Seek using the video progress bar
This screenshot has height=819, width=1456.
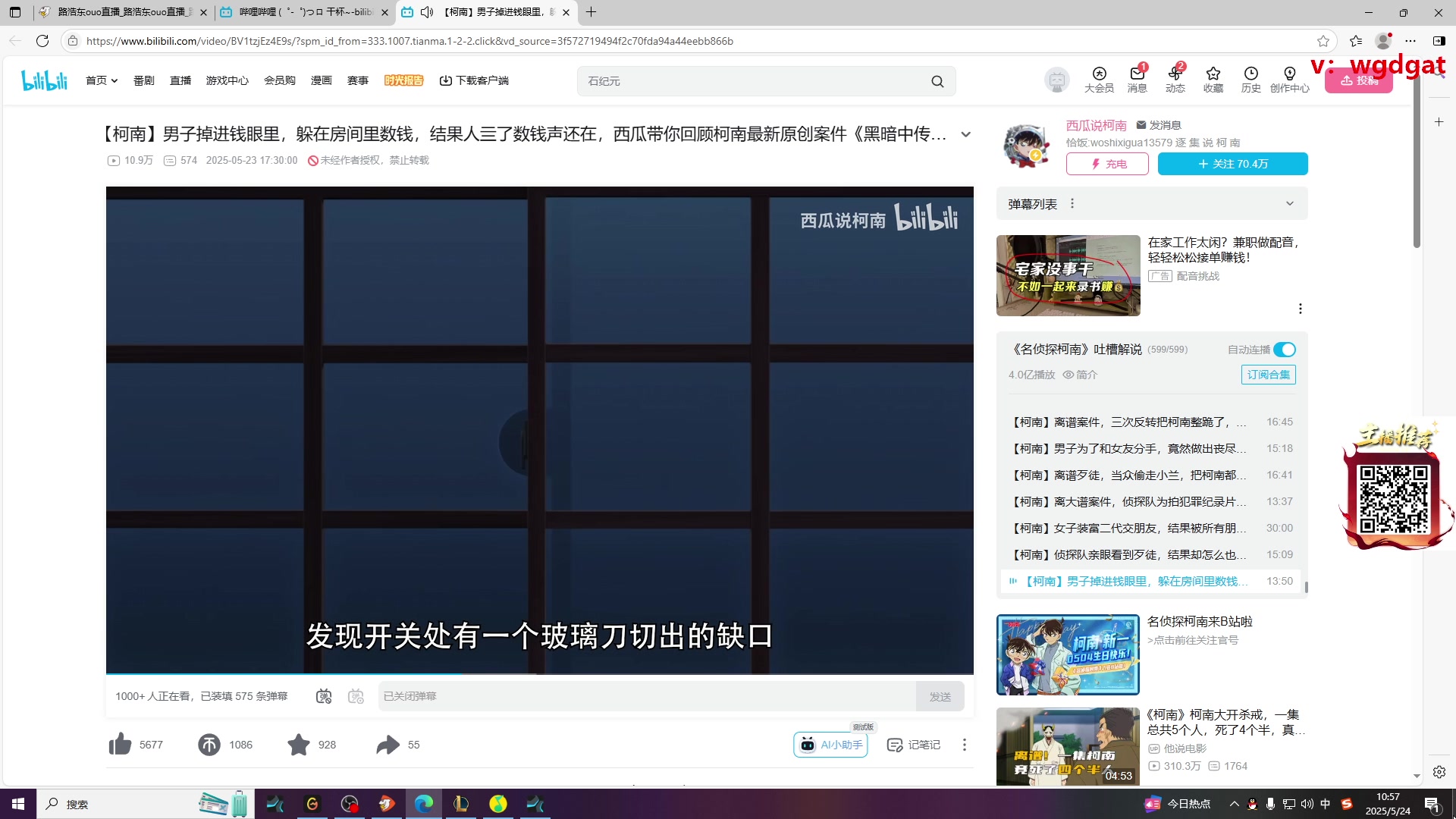coord(539,673)
